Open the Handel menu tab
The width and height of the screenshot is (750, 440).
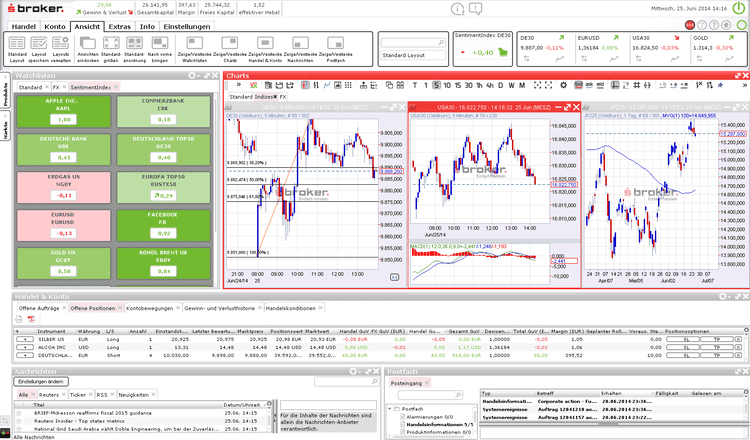pyautogui.click(x=24, y=27)
